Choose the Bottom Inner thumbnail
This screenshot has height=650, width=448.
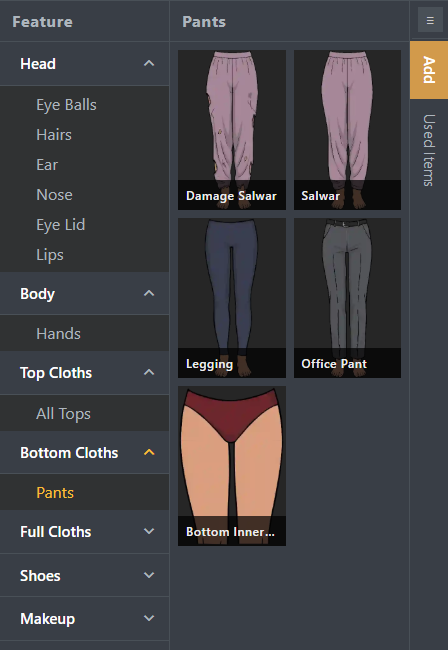coord(232,466)
